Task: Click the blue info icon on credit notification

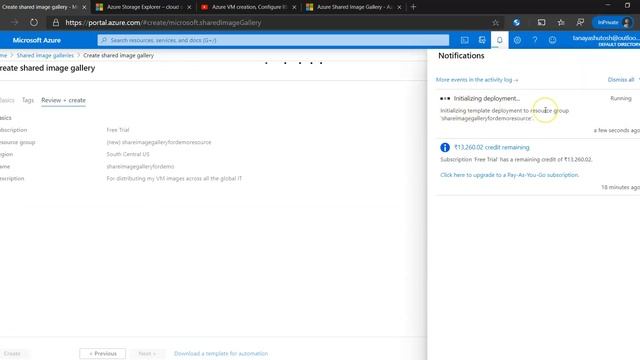Action: click(445, 147)
